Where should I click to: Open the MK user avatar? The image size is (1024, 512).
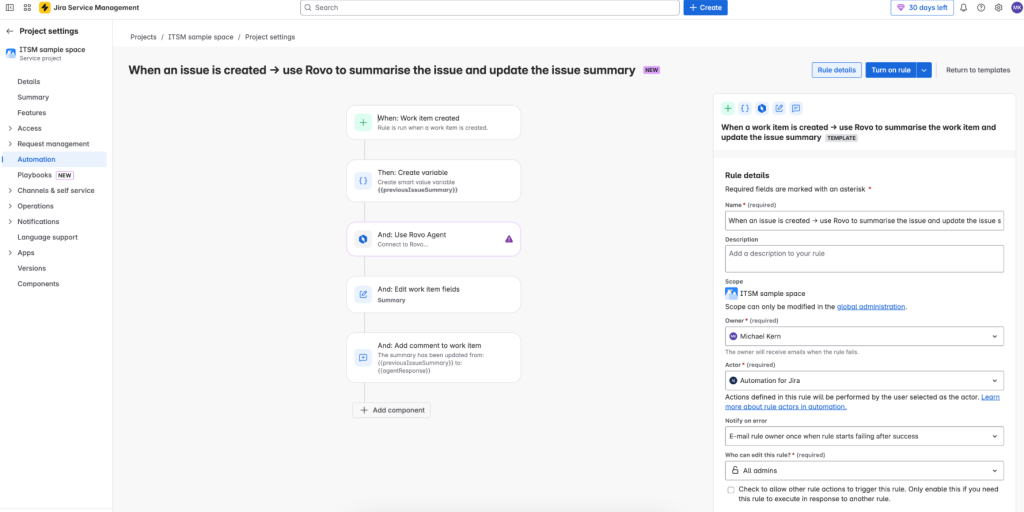1016,8
